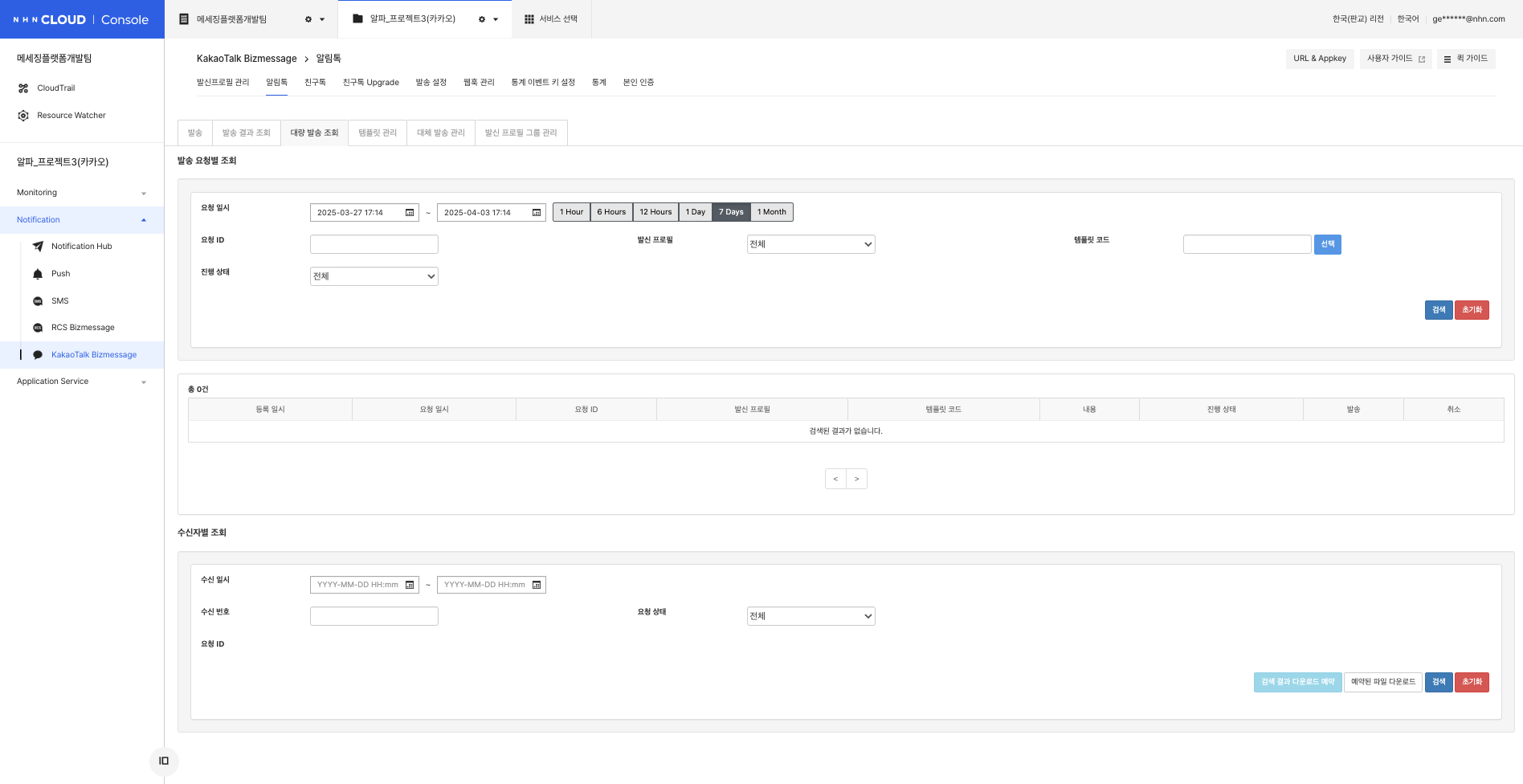Open the 진행 상태 dropdown
This screenshot has height=784, width=1523.
coord(374,276)
